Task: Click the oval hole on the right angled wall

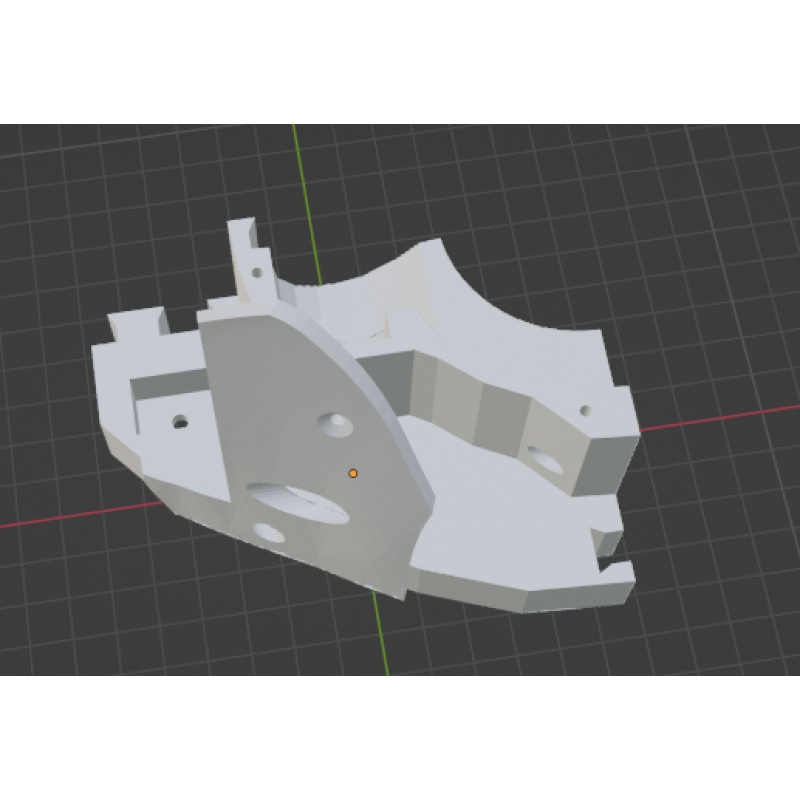Action: 545,459
